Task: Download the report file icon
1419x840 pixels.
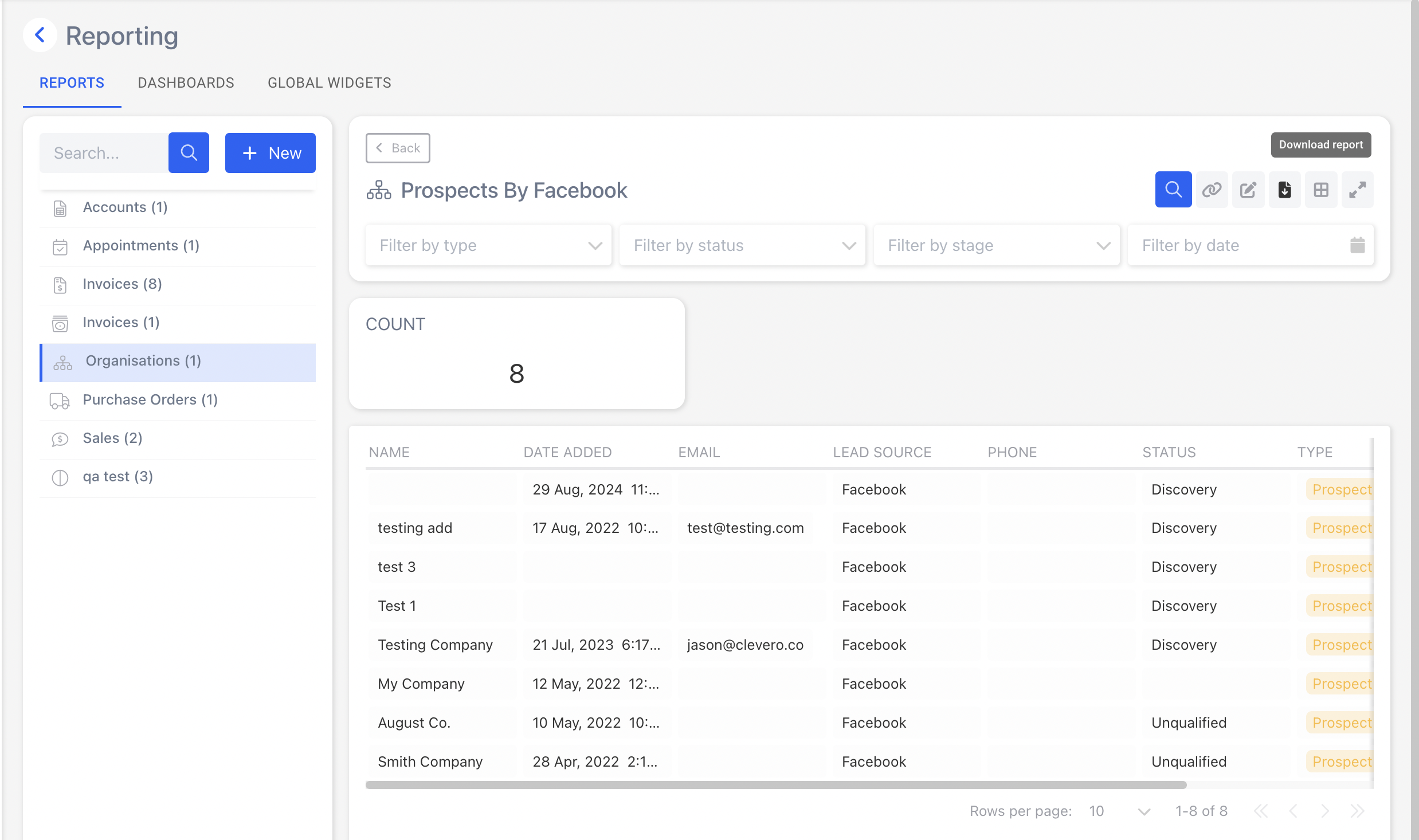Action: tap(1285, 190)
